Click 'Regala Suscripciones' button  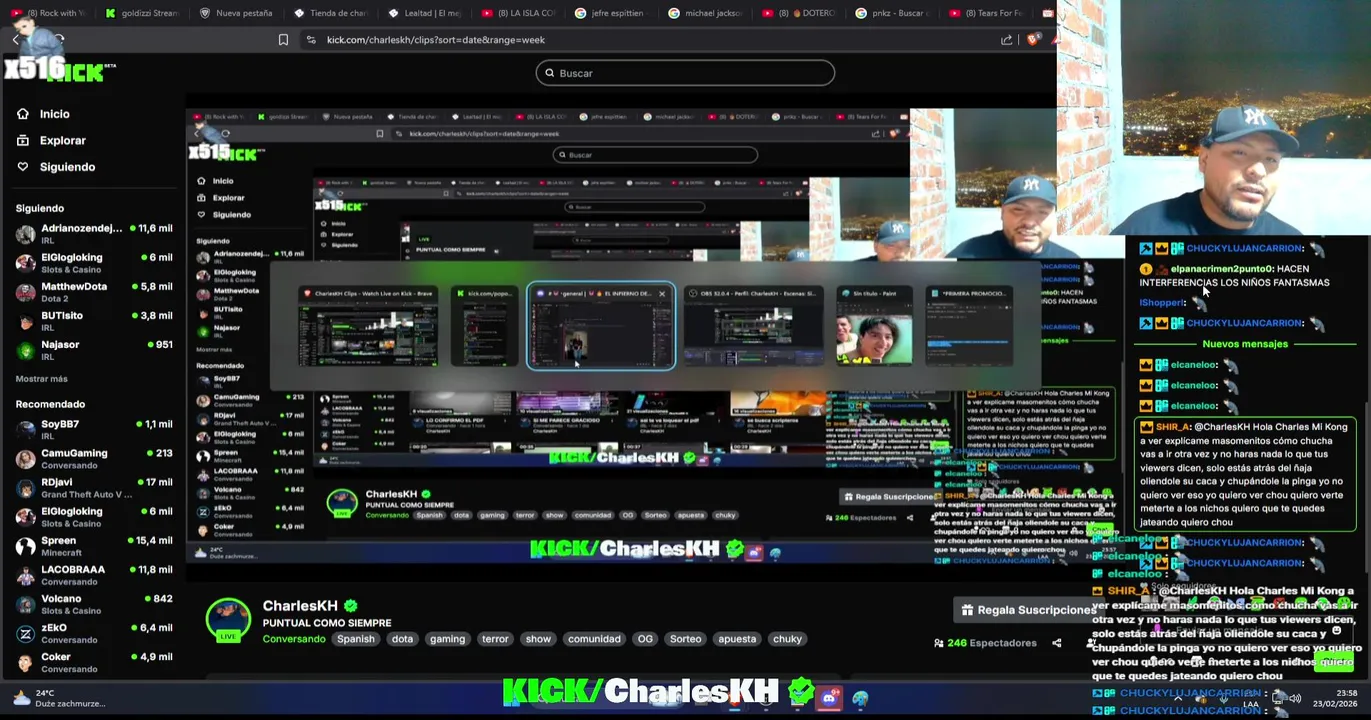pos(1028,610)
